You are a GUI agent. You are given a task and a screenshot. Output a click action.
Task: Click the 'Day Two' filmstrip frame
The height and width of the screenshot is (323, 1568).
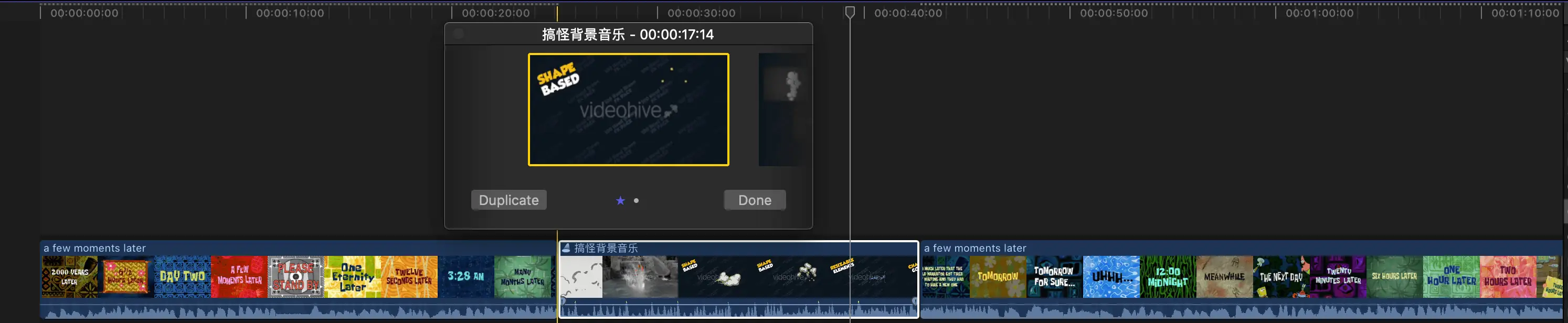(182, 277)
